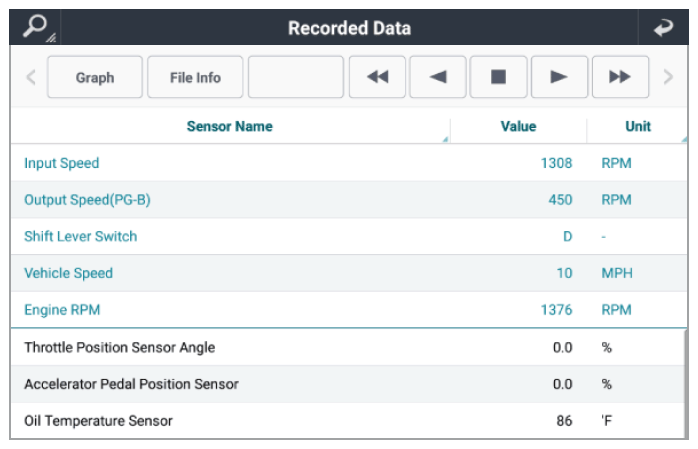This screenshot has height=449, width=698.
Task: Open File Info
Action: [195, 77]
